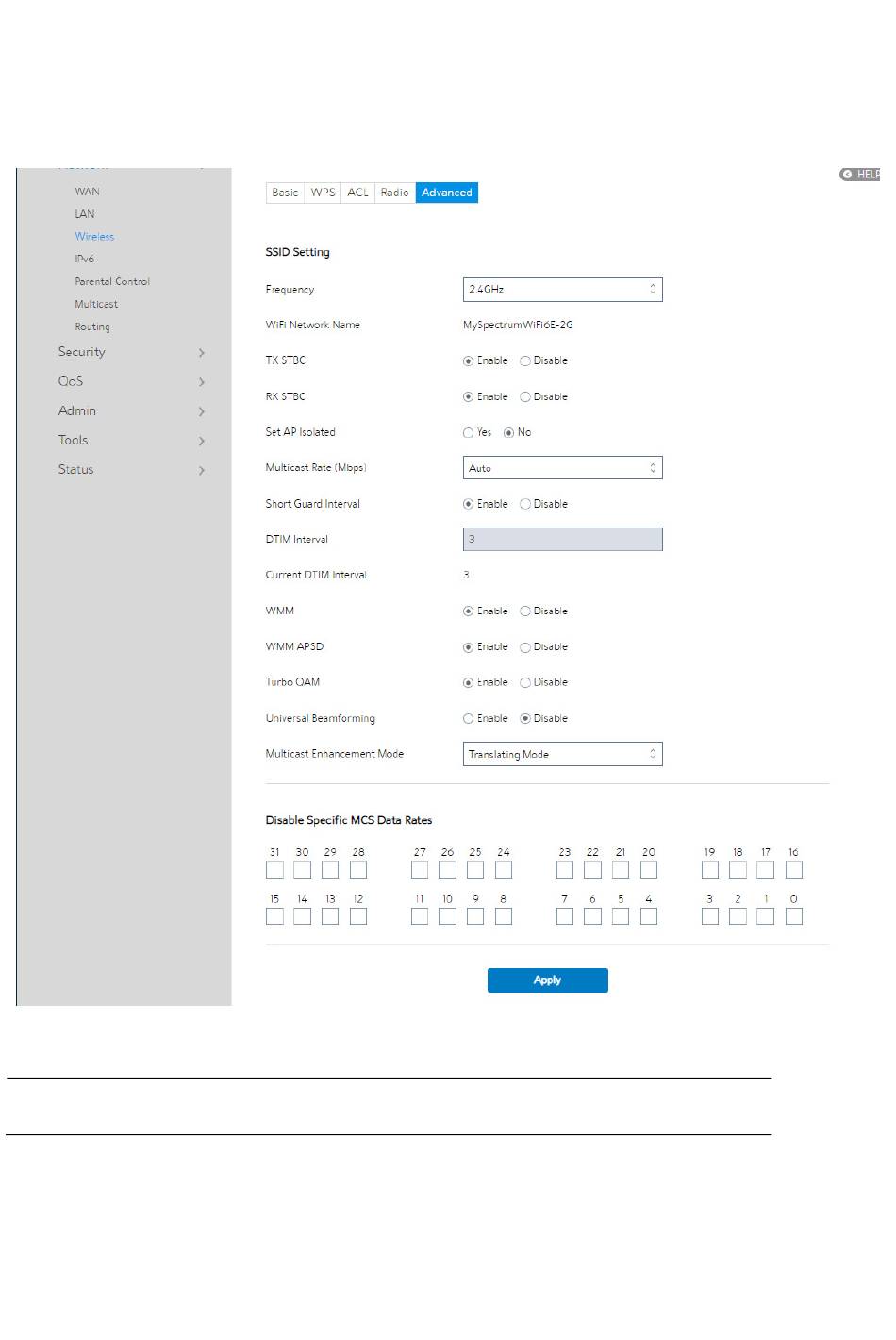
Task: Enable TX STBC
Action: (x=468, y=361)
